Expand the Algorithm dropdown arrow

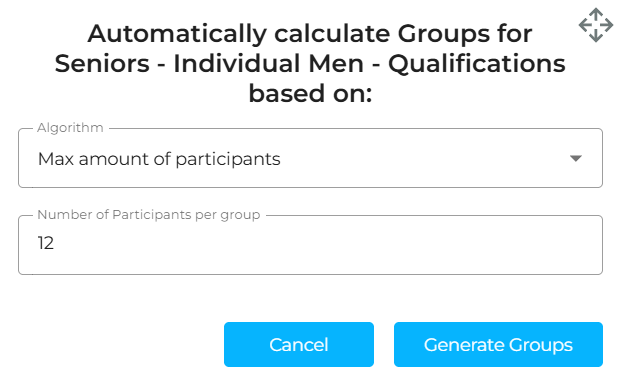pyautogui.click(x=576, y=158)
